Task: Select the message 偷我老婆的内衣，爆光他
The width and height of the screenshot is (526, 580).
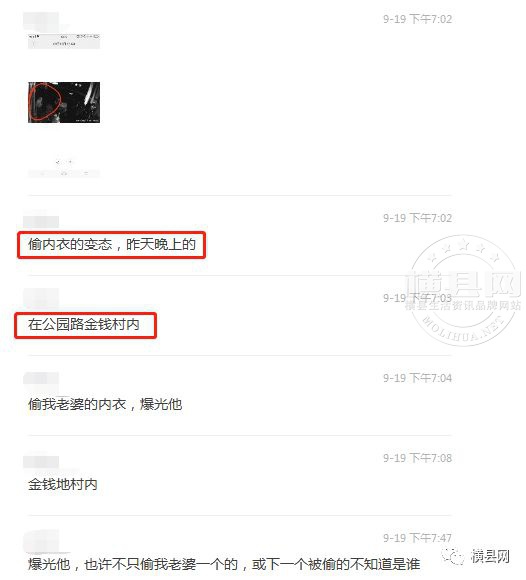Action: pyautogui.click(x=105, y=404)
